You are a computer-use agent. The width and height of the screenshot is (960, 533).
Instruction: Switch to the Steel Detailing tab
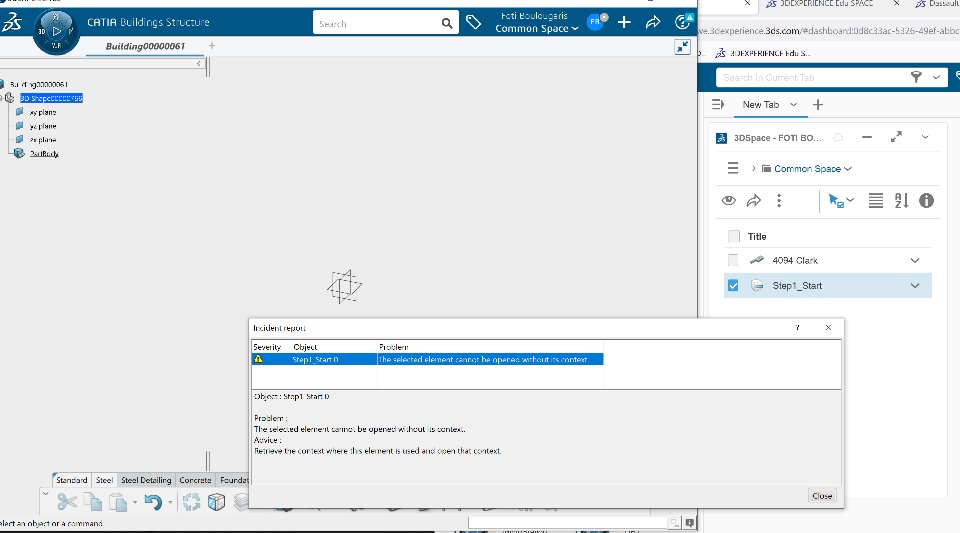(146, 480)
